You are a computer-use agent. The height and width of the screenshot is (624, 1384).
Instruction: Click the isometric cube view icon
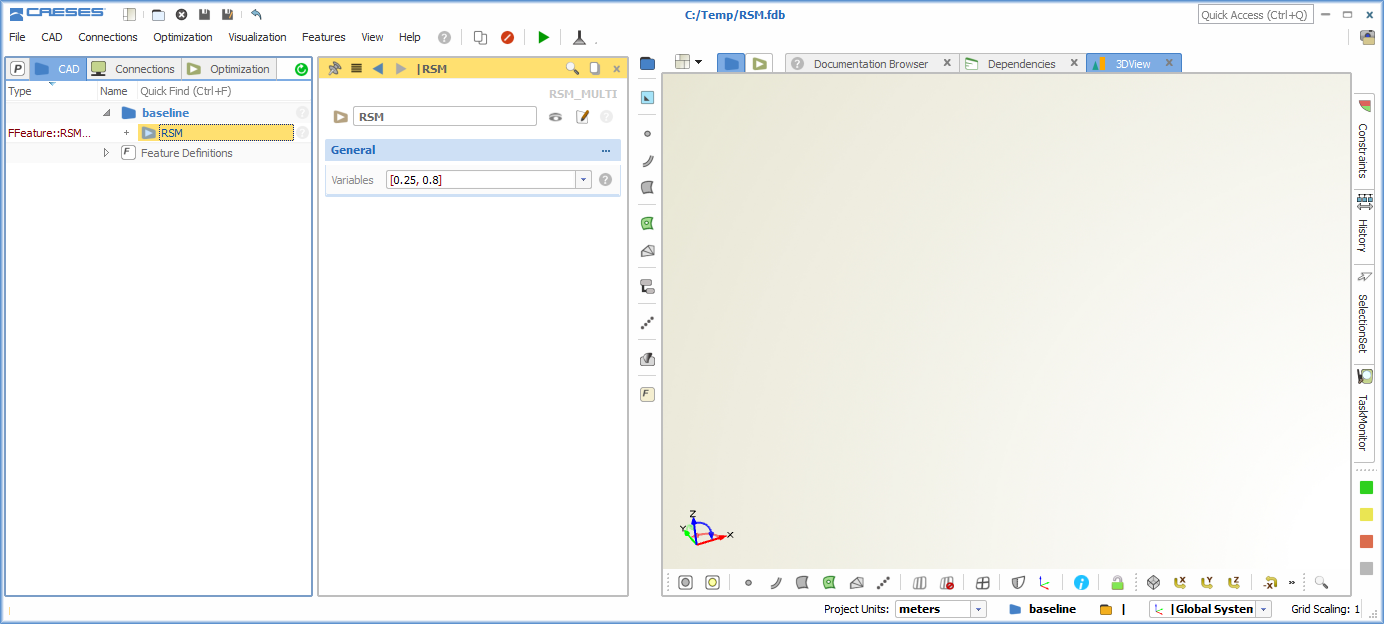(x=1153, y=582)
